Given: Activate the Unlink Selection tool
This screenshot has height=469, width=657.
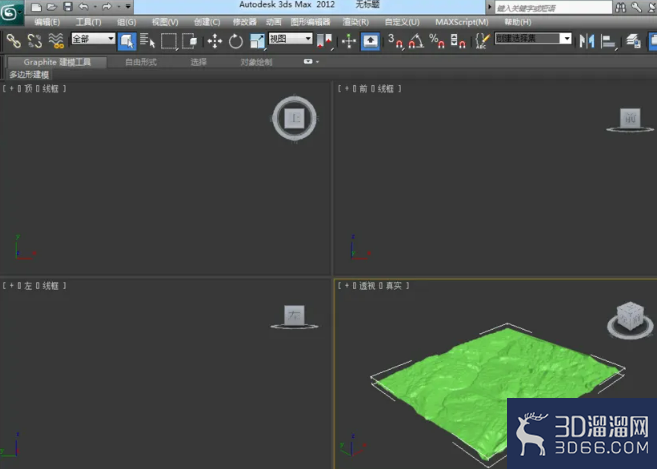Looking at the screenshot, I should 34,41.
